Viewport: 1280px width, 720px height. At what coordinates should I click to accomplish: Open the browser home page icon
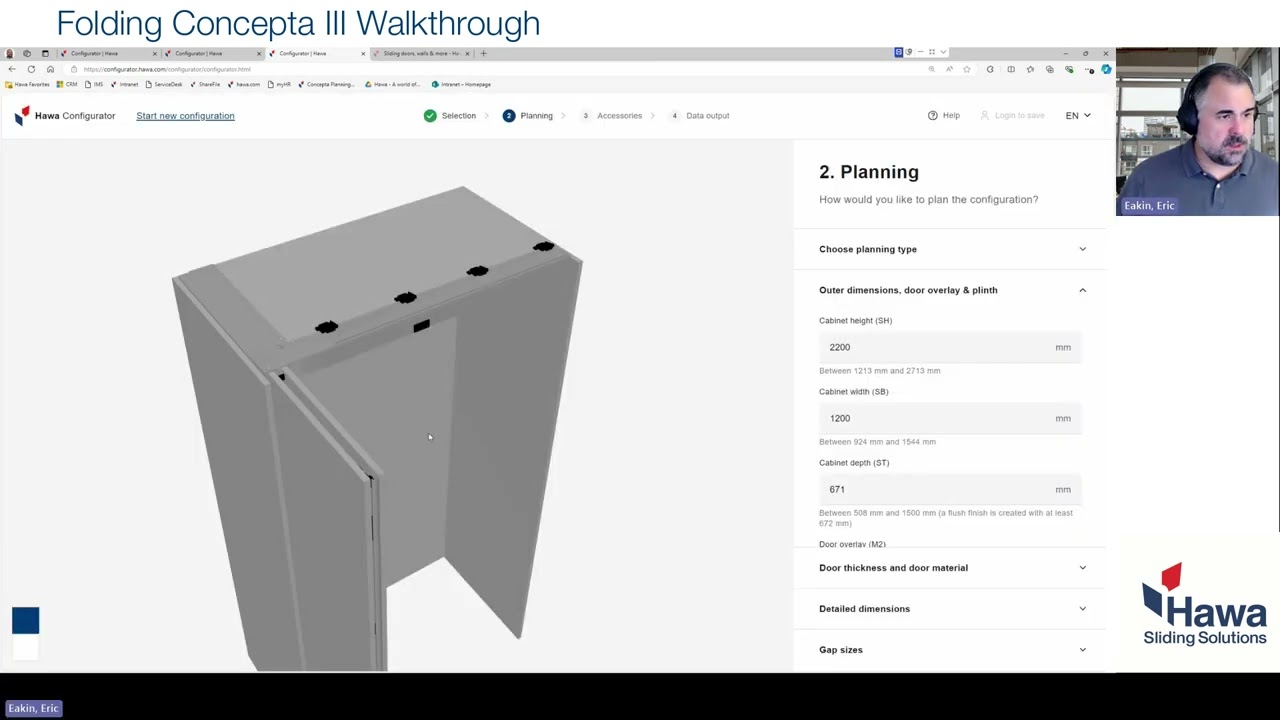point(50,69)
